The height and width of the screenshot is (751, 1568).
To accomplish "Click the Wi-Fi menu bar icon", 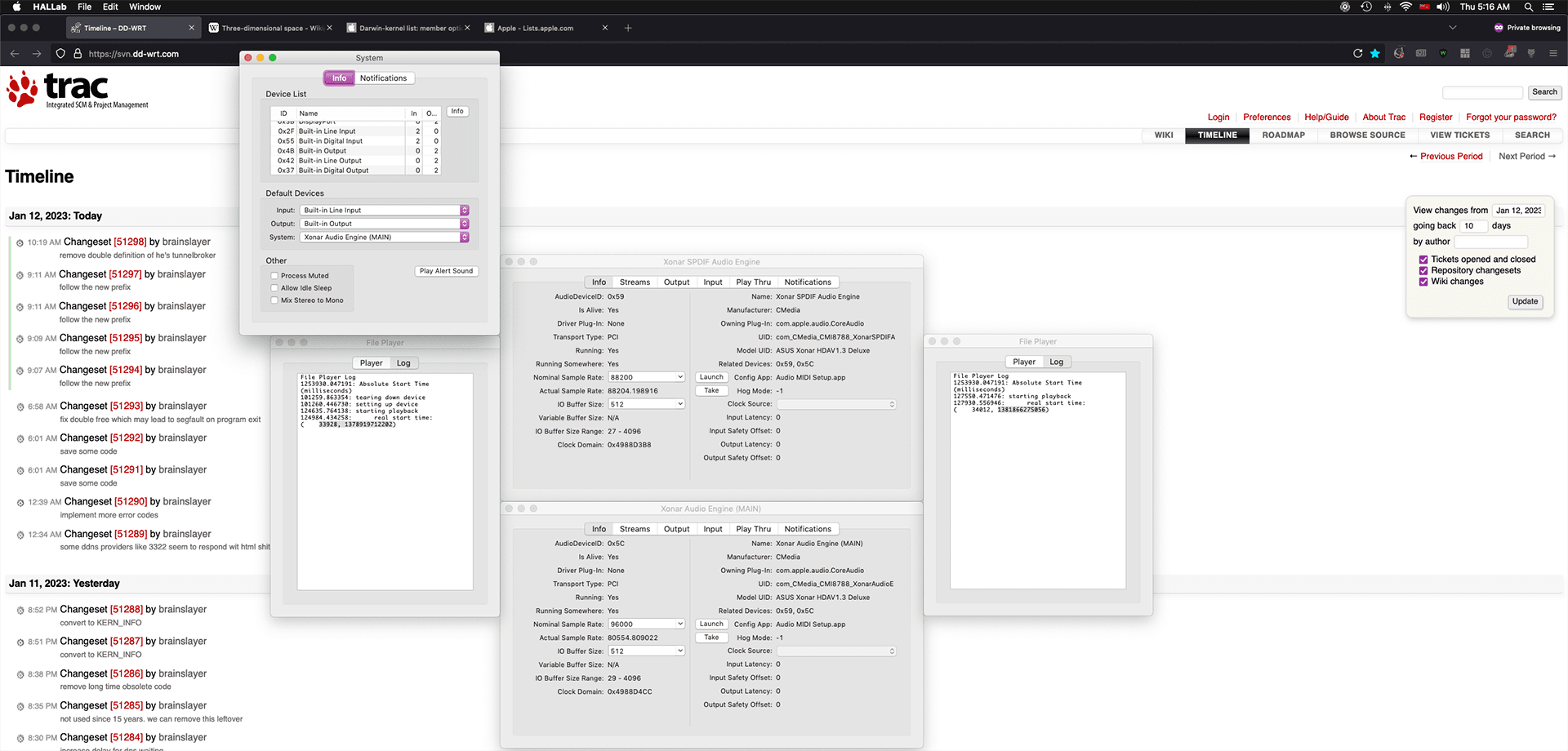I will point(1405,7).
